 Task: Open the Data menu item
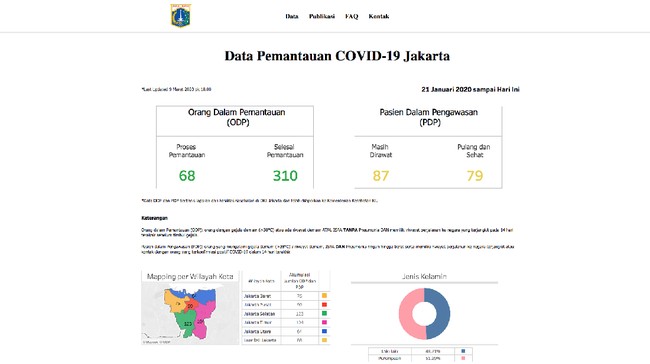pyautogui.click(x=292, y=16)
